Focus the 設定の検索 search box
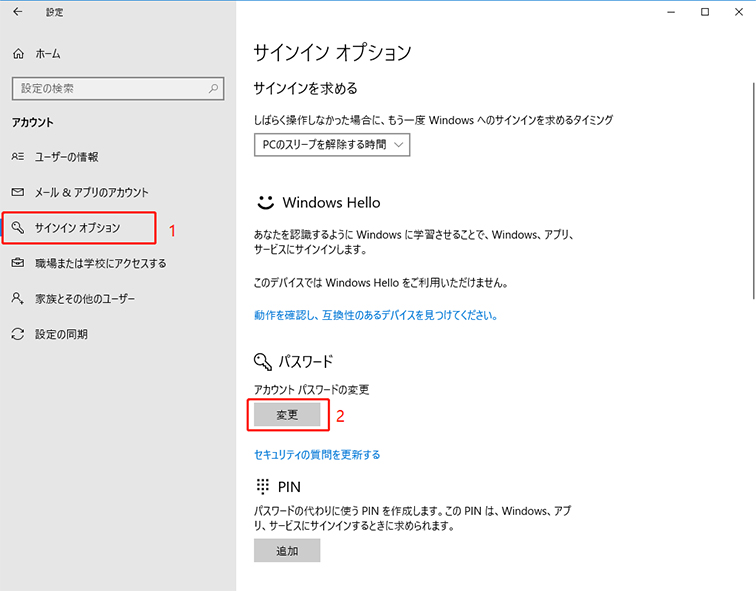This screenshot has width=756, height=591. point(118,89)
